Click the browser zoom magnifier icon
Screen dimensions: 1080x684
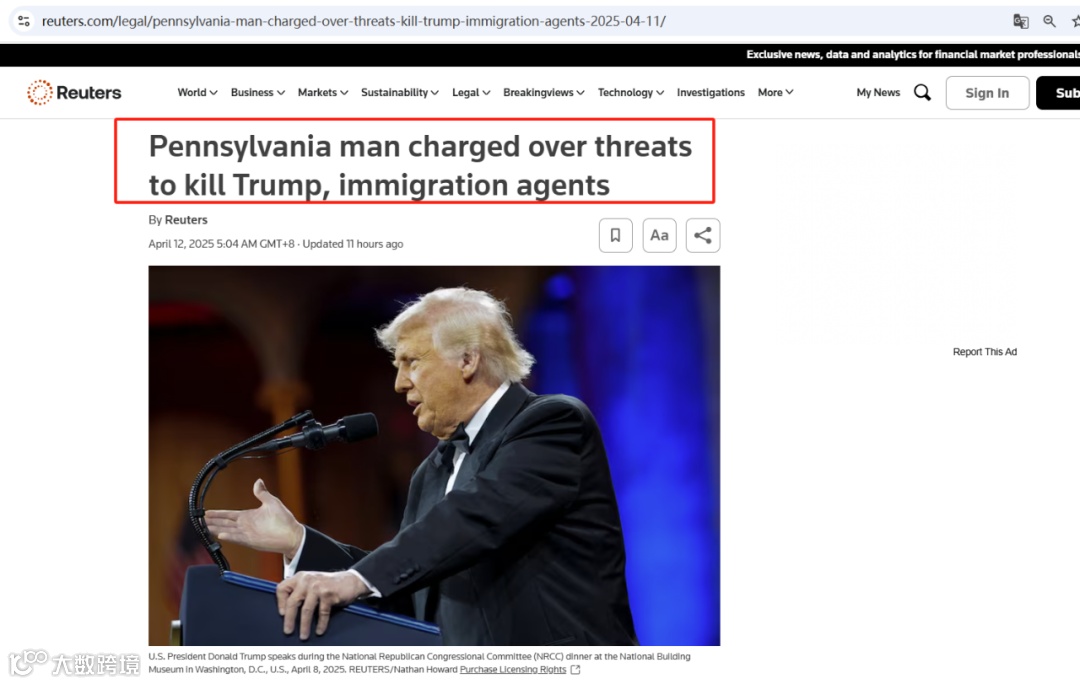[x=1049, y=21]
